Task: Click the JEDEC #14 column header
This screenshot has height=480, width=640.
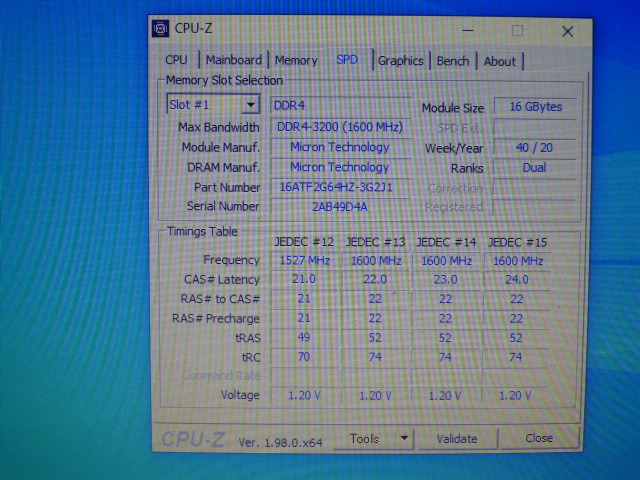Action: pos(446,242)
